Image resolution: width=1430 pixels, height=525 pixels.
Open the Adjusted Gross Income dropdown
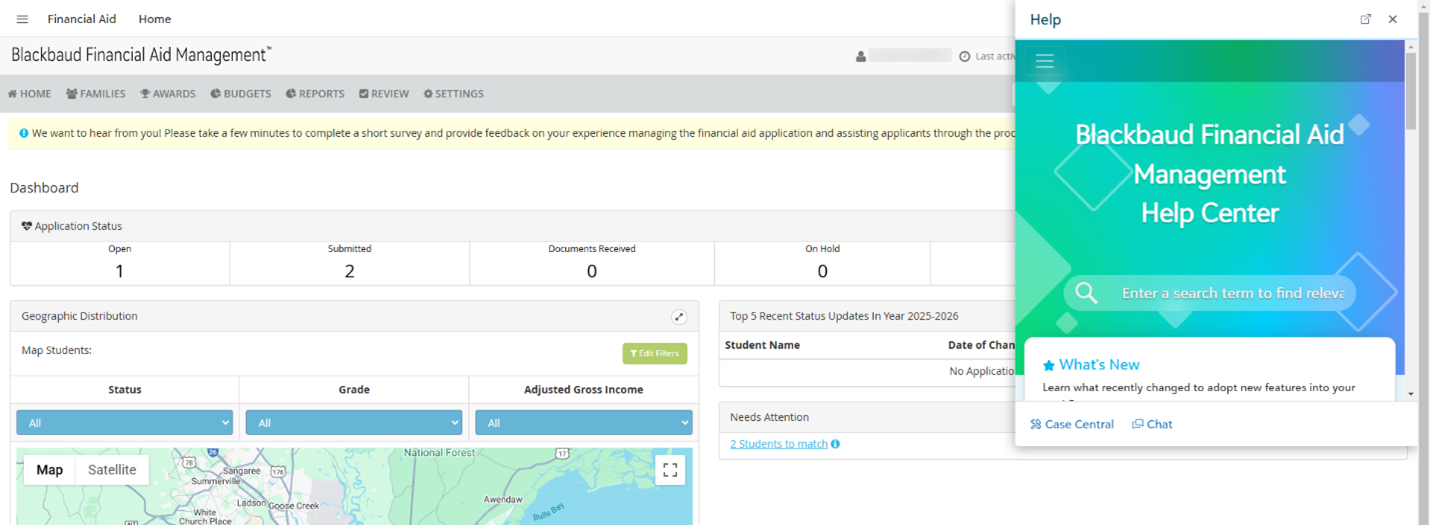click(584, 423)
